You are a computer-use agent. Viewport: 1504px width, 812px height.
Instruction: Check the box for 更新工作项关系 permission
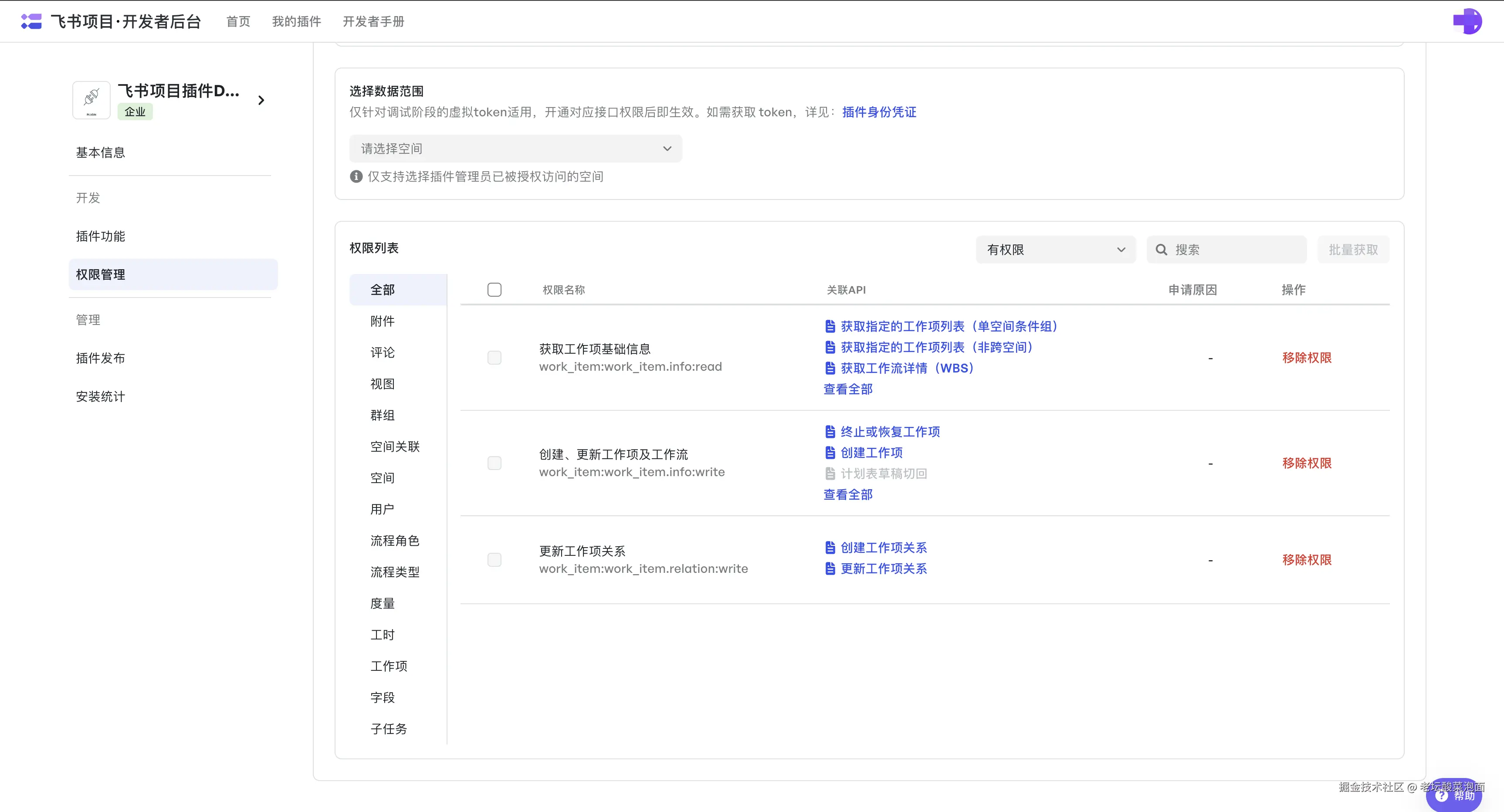[494, 560]
